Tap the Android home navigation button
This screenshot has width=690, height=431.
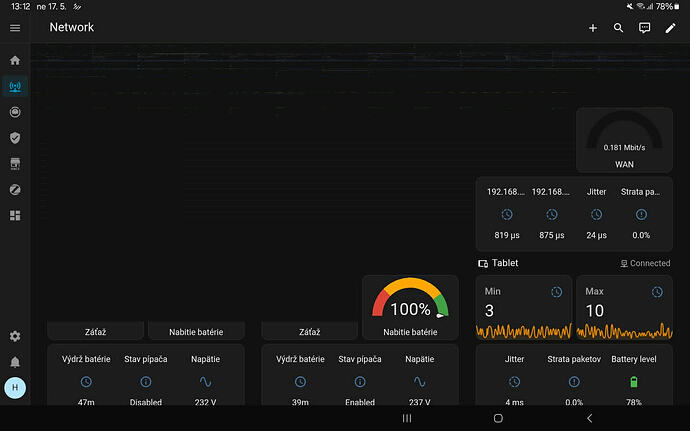tap(498, 418)
